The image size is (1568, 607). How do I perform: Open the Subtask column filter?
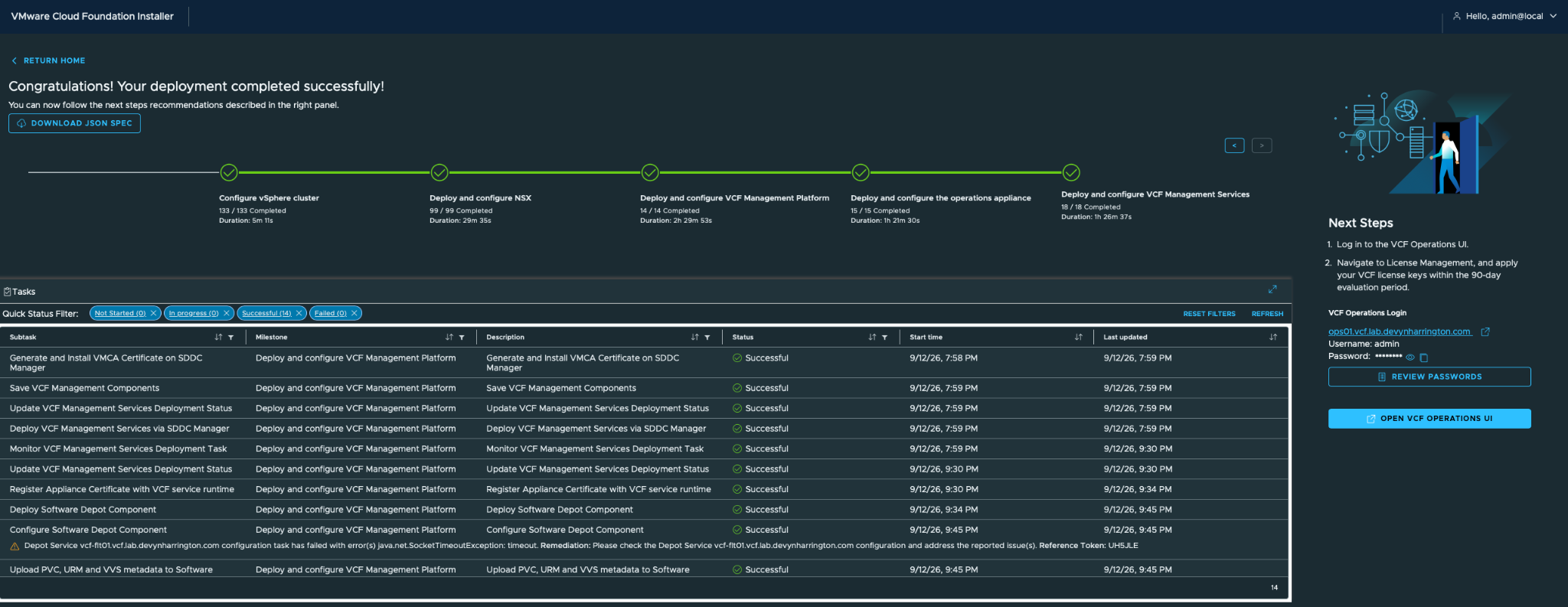coord(231,338)
